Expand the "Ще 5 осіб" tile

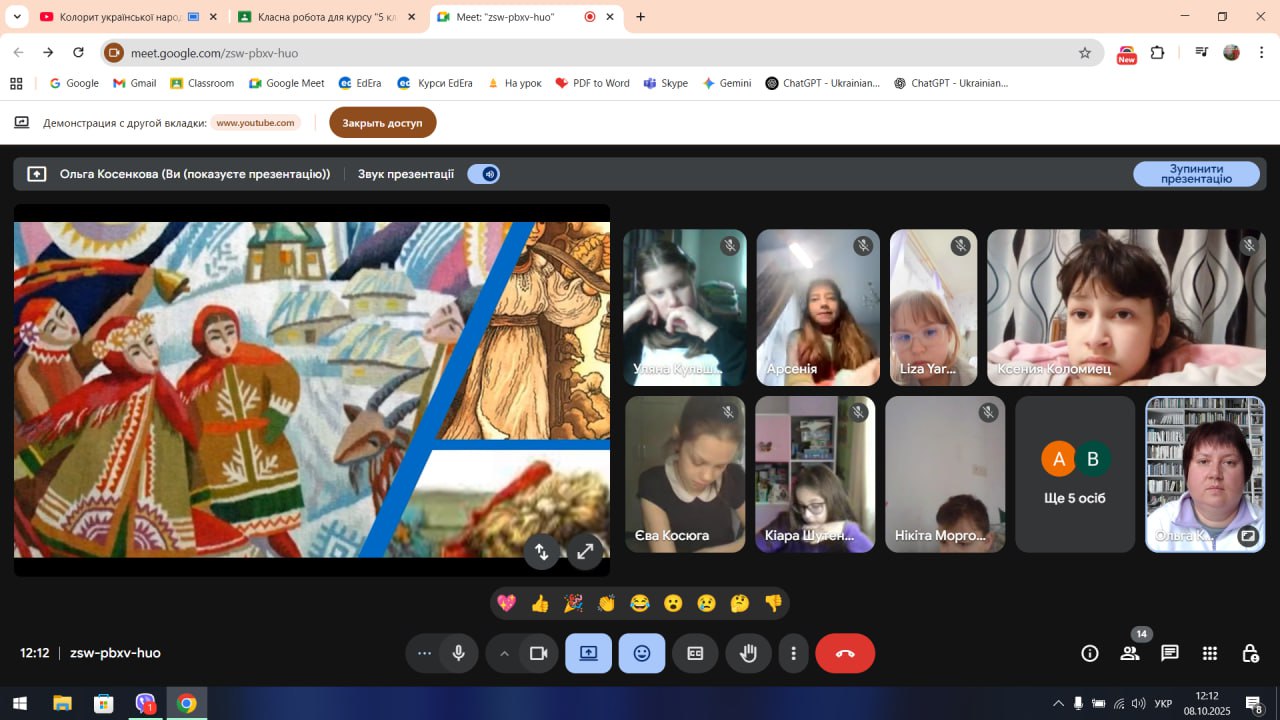(x=1074, y=474)
